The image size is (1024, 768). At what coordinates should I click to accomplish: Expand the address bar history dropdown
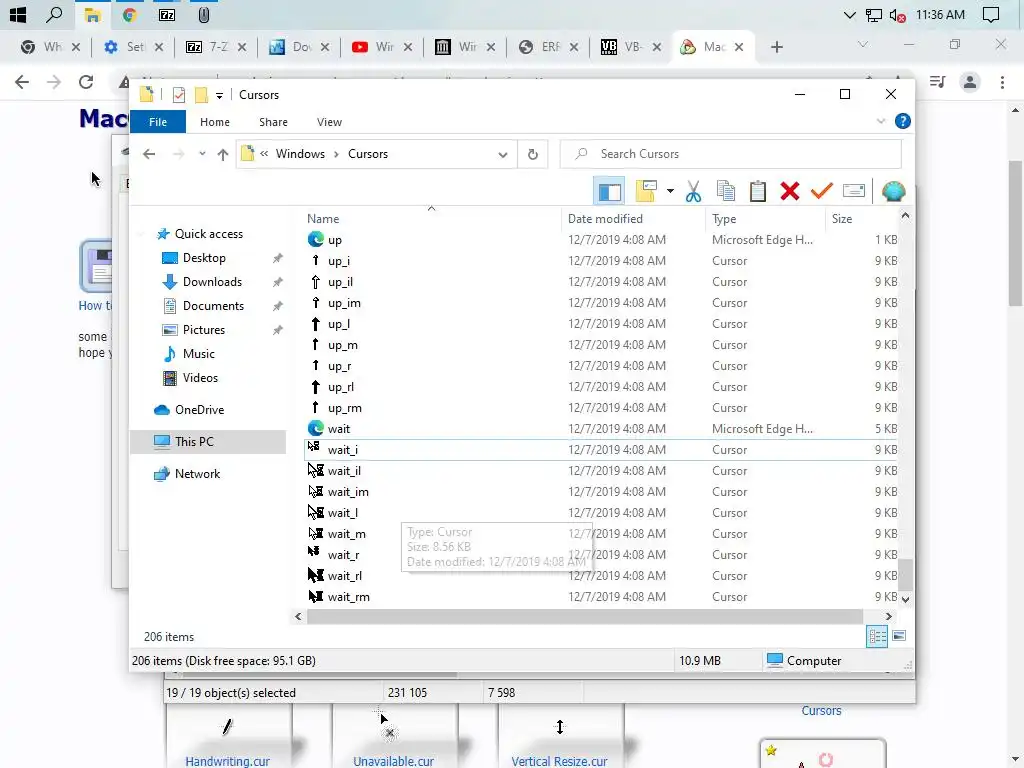(x=502, y=155)
